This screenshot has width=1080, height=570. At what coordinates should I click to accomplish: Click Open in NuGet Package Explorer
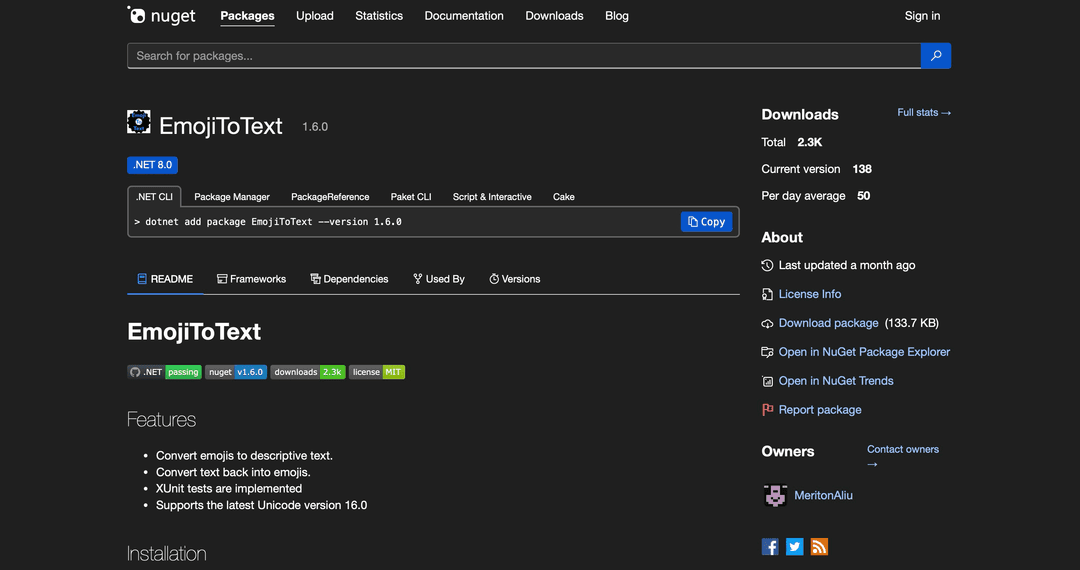pos(864,352)
